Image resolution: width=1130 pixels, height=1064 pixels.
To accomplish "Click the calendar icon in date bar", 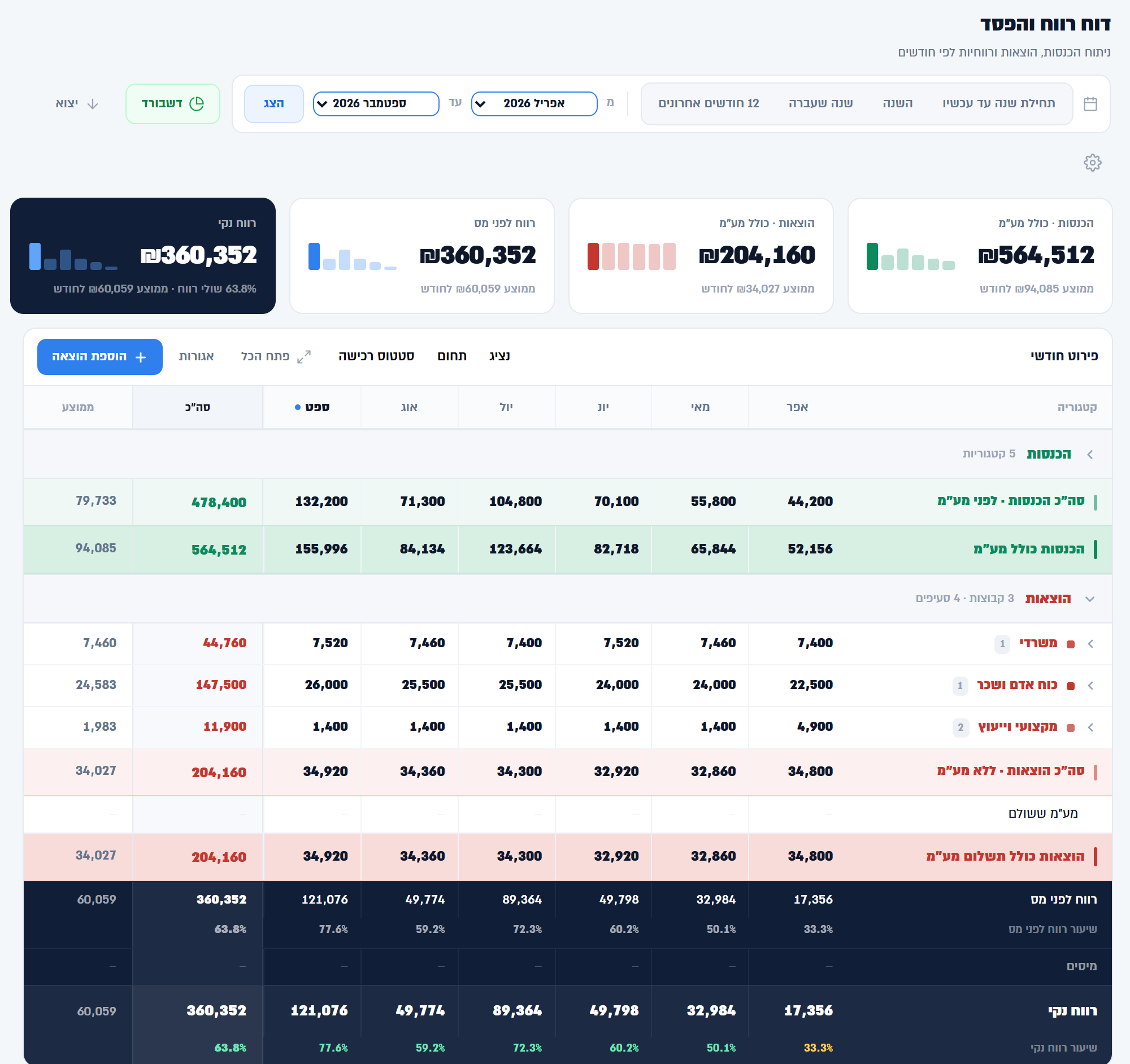I will [1090, 104].
